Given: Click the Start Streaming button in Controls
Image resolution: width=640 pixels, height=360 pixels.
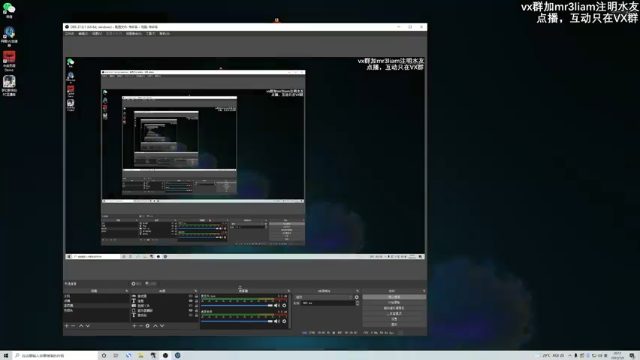Looking at the screenshot, I should 394,297.
